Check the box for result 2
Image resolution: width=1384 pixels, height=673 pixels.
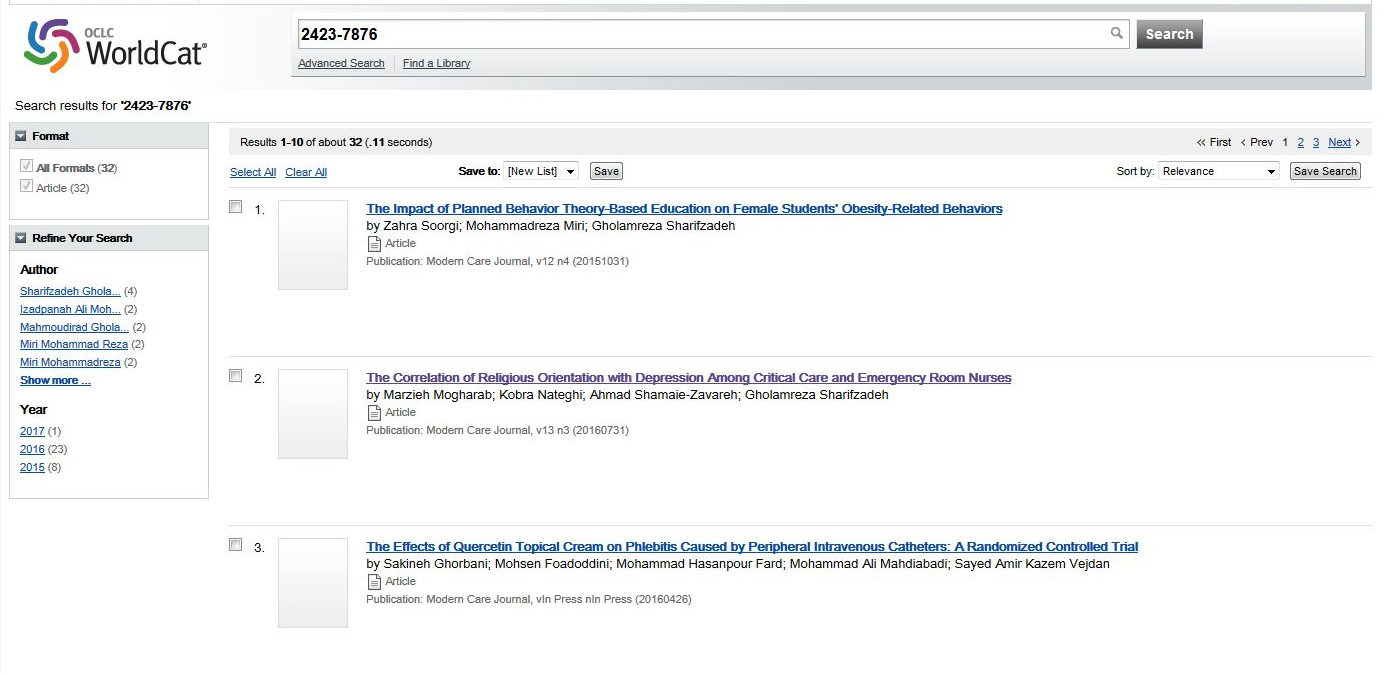pos(236,376)
